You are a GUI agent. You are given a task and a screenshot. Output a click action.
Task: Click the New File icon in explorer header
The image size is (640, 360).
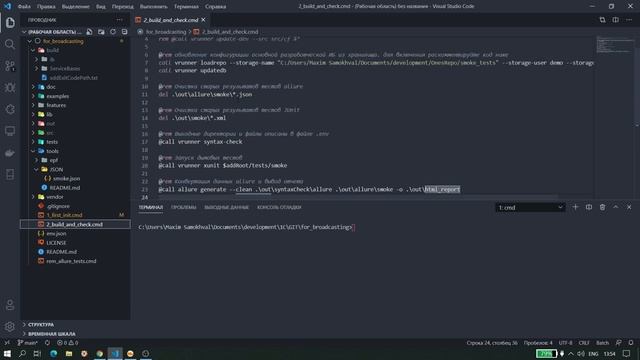point(89,31)
